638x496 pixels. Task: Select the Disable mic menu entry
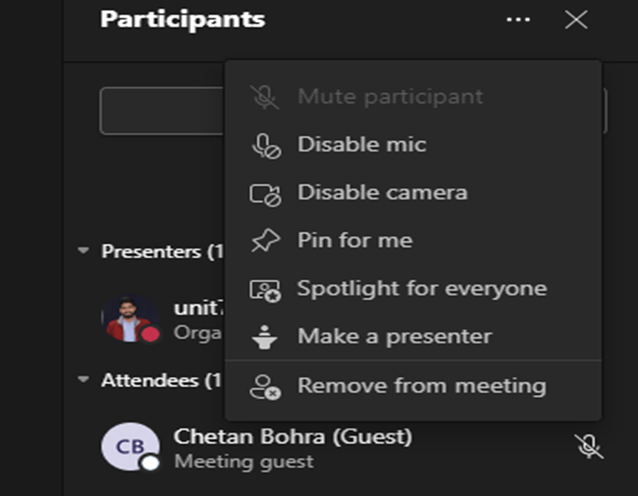[x=413, y=145]
